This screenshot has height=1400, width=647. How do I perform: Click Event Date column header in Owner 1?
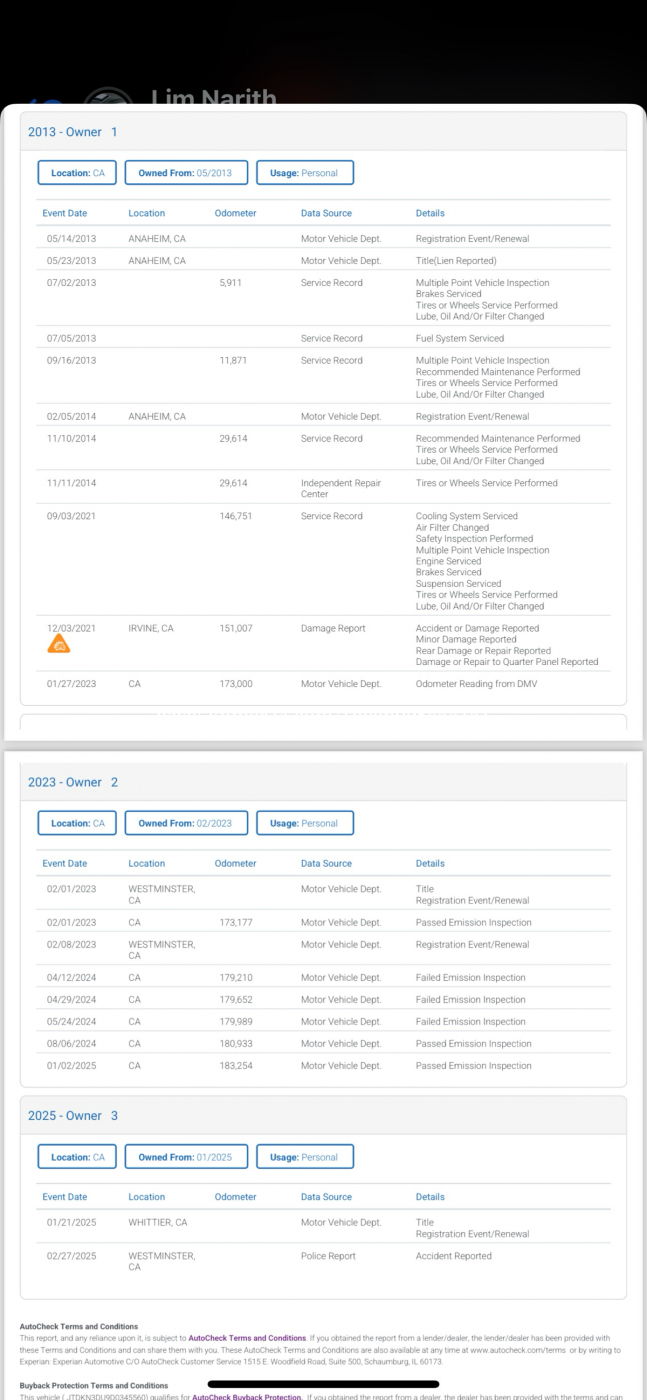click(64, 213)
